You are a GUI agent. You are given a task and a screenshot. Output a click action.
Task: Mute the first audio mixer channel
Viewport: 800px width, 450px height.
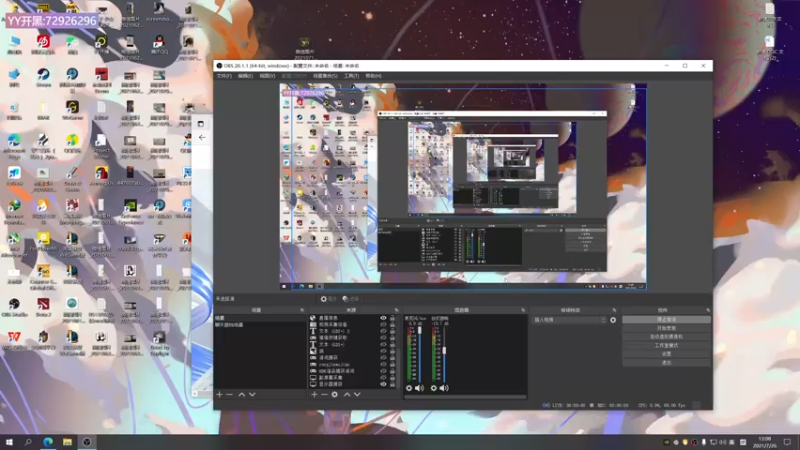(x=419, y=388)
